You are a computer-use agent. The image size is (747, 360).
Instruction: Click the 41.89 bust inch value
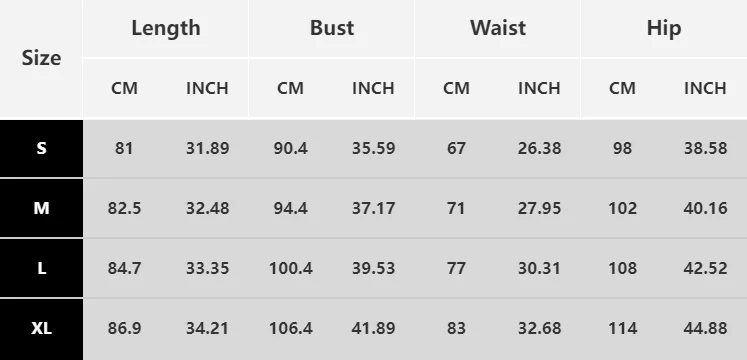click(374, 328)
